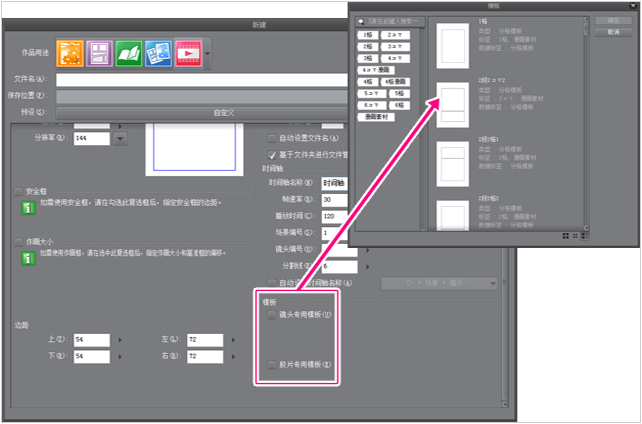Choose the green open-book purpose icon
642x424 pixels.
tap(129, 53)
